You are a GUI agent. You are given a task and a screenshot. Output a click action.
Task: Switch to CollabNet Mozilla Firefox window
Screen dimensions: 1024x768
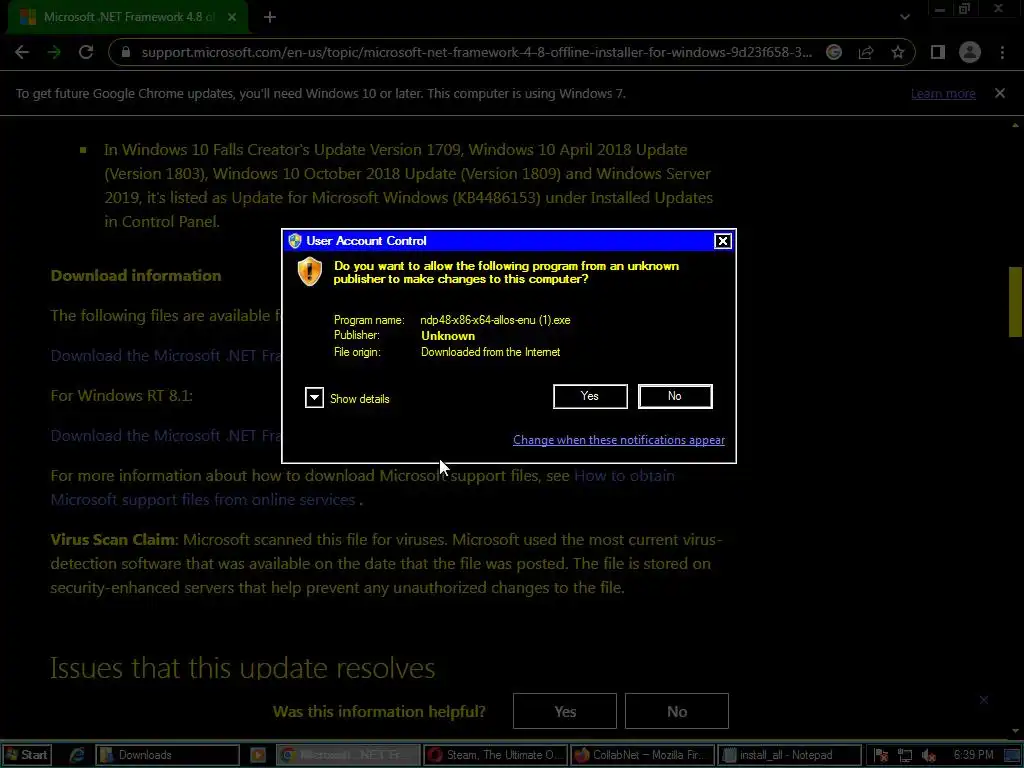pyautogui.click(x=643, y=755)
